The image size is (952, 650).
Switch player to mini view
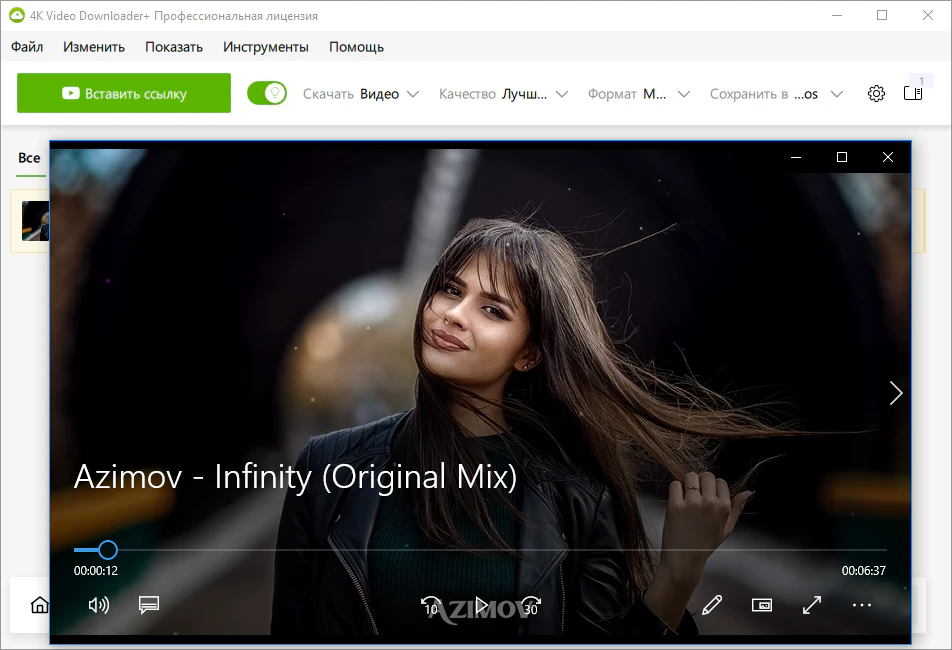[x=762, y=604]
